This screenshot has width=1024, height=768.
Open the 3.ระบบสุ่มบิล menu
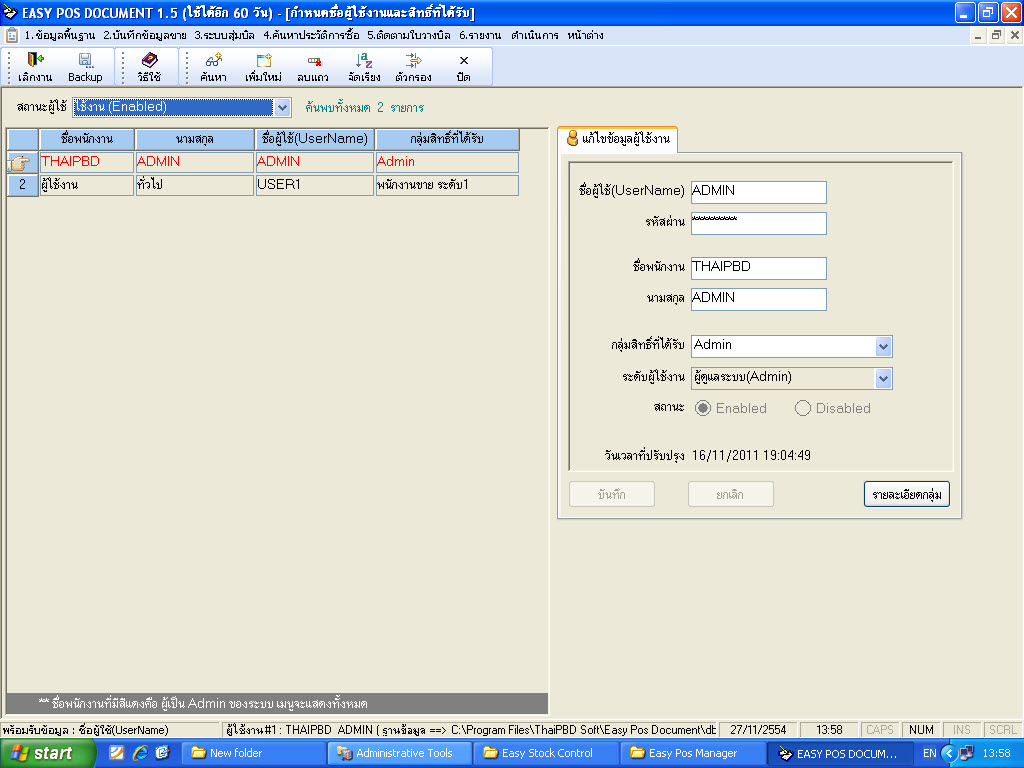tap(224, 35)
